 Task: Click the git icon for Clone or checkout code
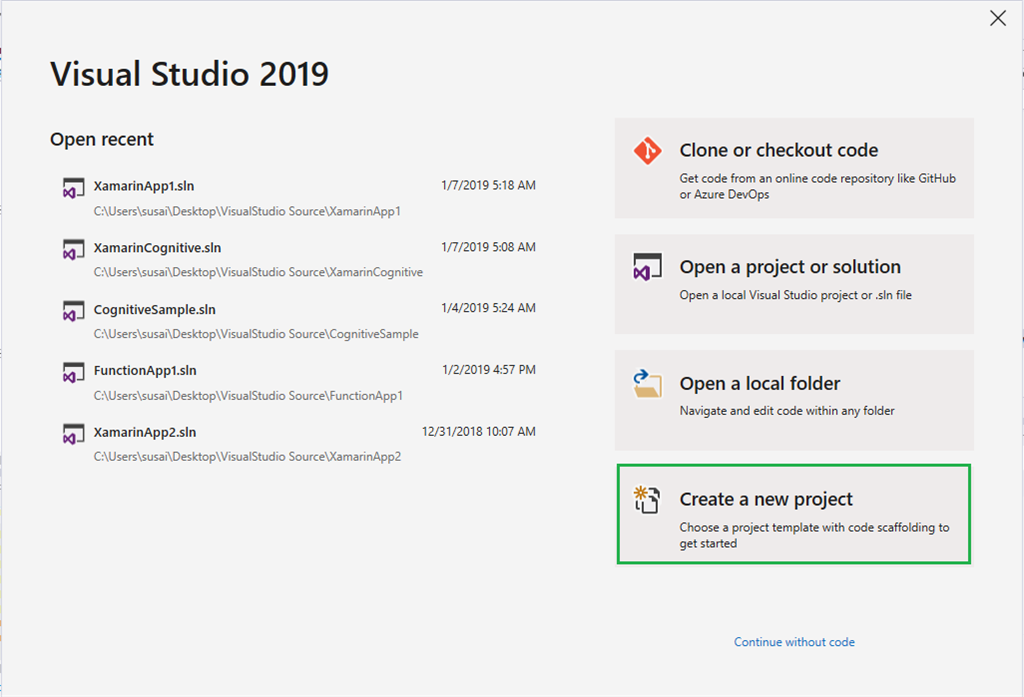tap(647, 151)
